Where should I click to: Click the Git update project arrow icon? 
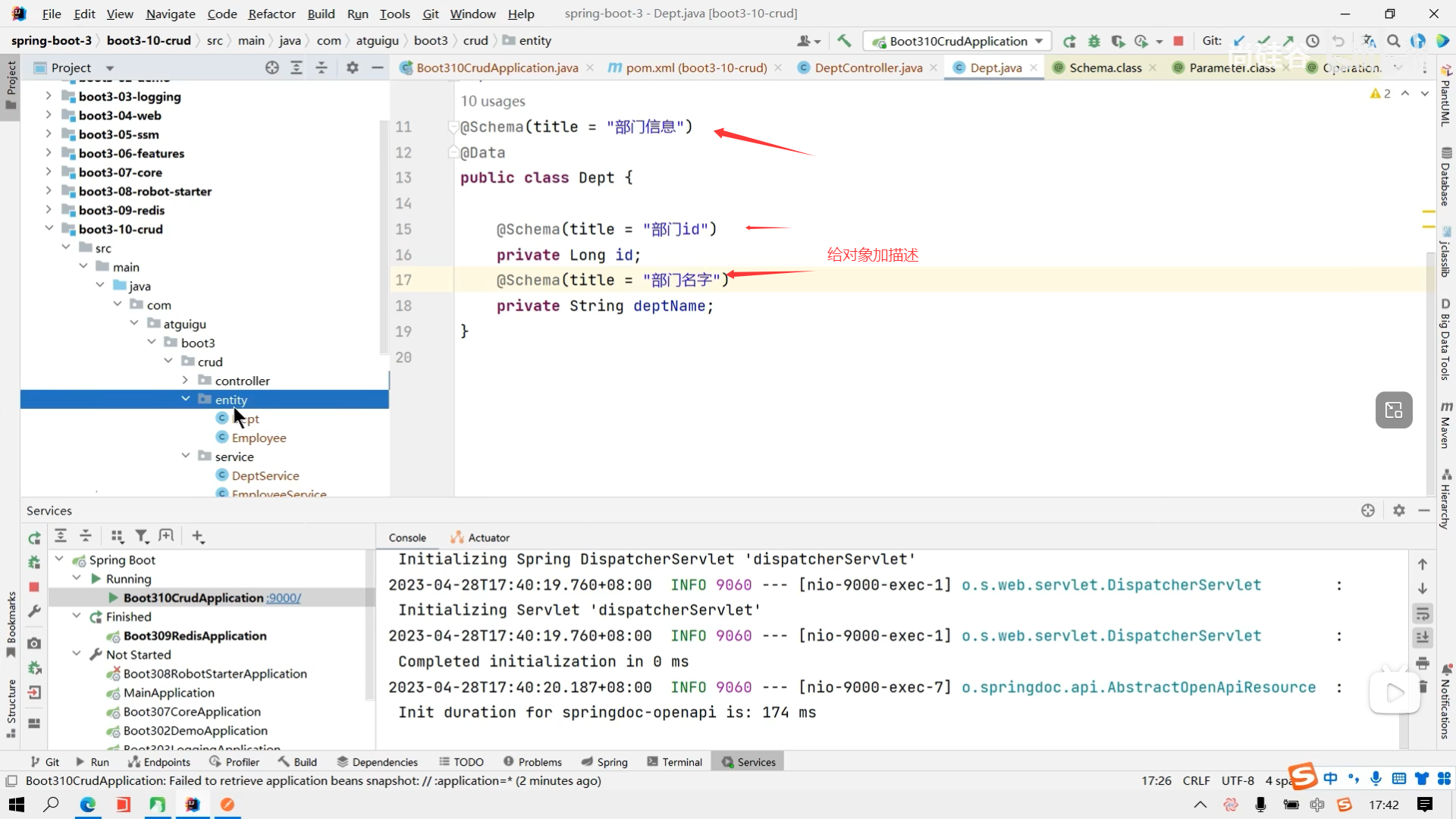1239,41
